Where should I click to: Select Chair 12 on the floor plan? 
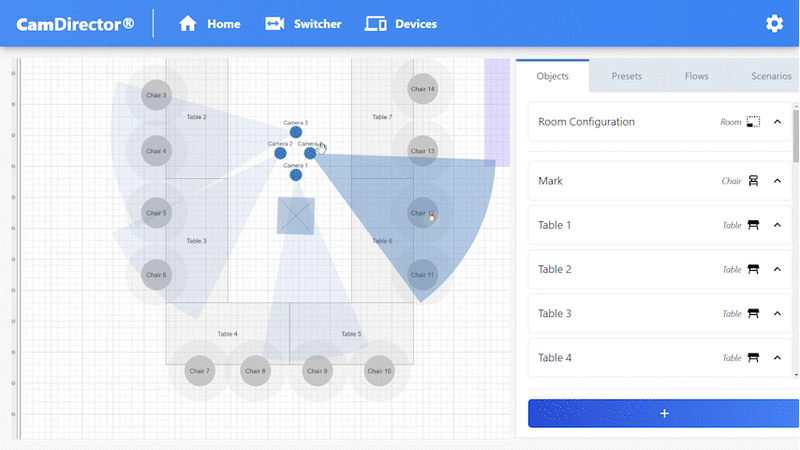pos(422,213)
